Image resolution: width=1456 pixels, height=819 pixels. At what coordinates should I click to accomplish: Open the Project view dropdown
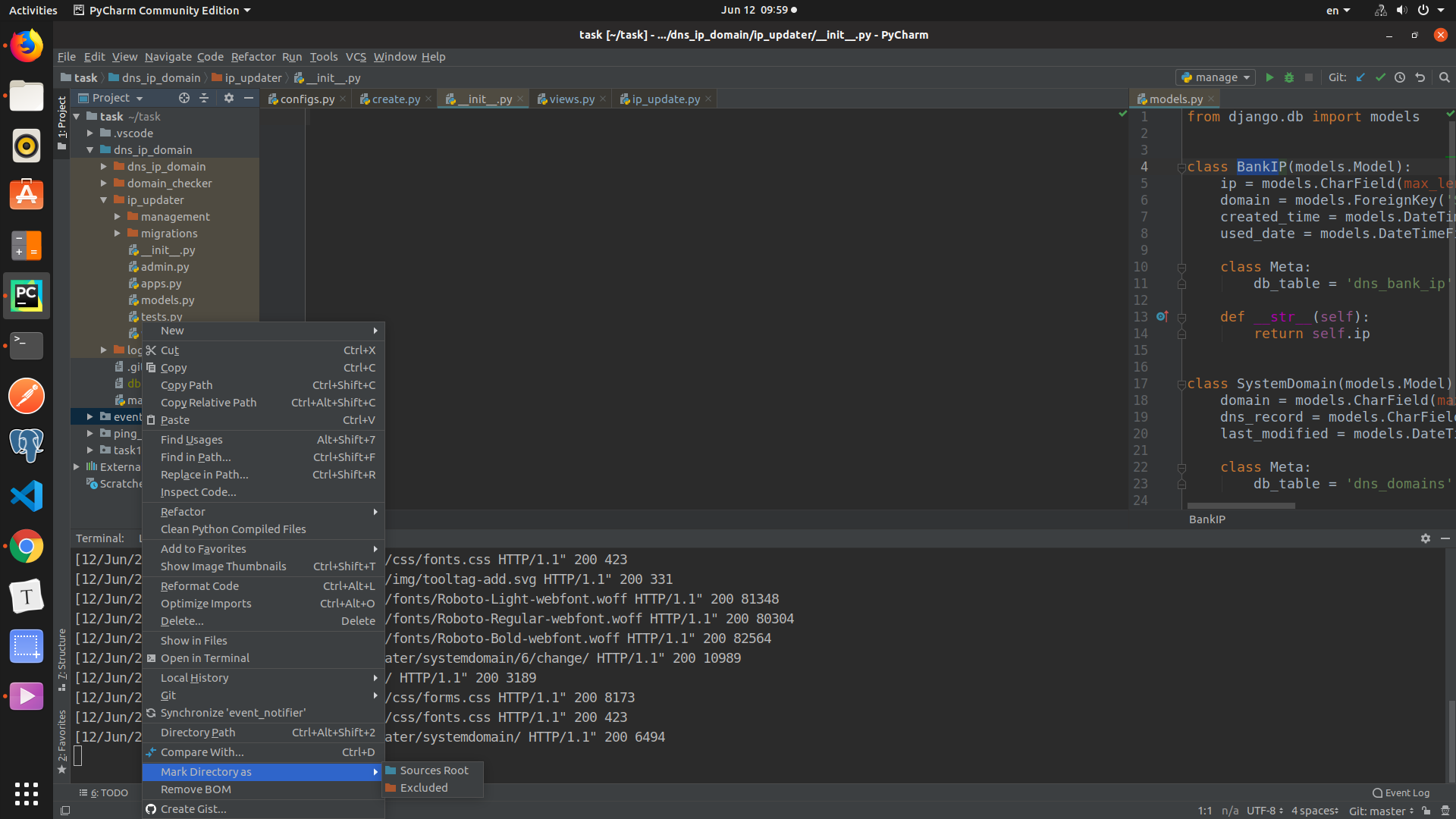pyautogui.click(x=111, y=98)
